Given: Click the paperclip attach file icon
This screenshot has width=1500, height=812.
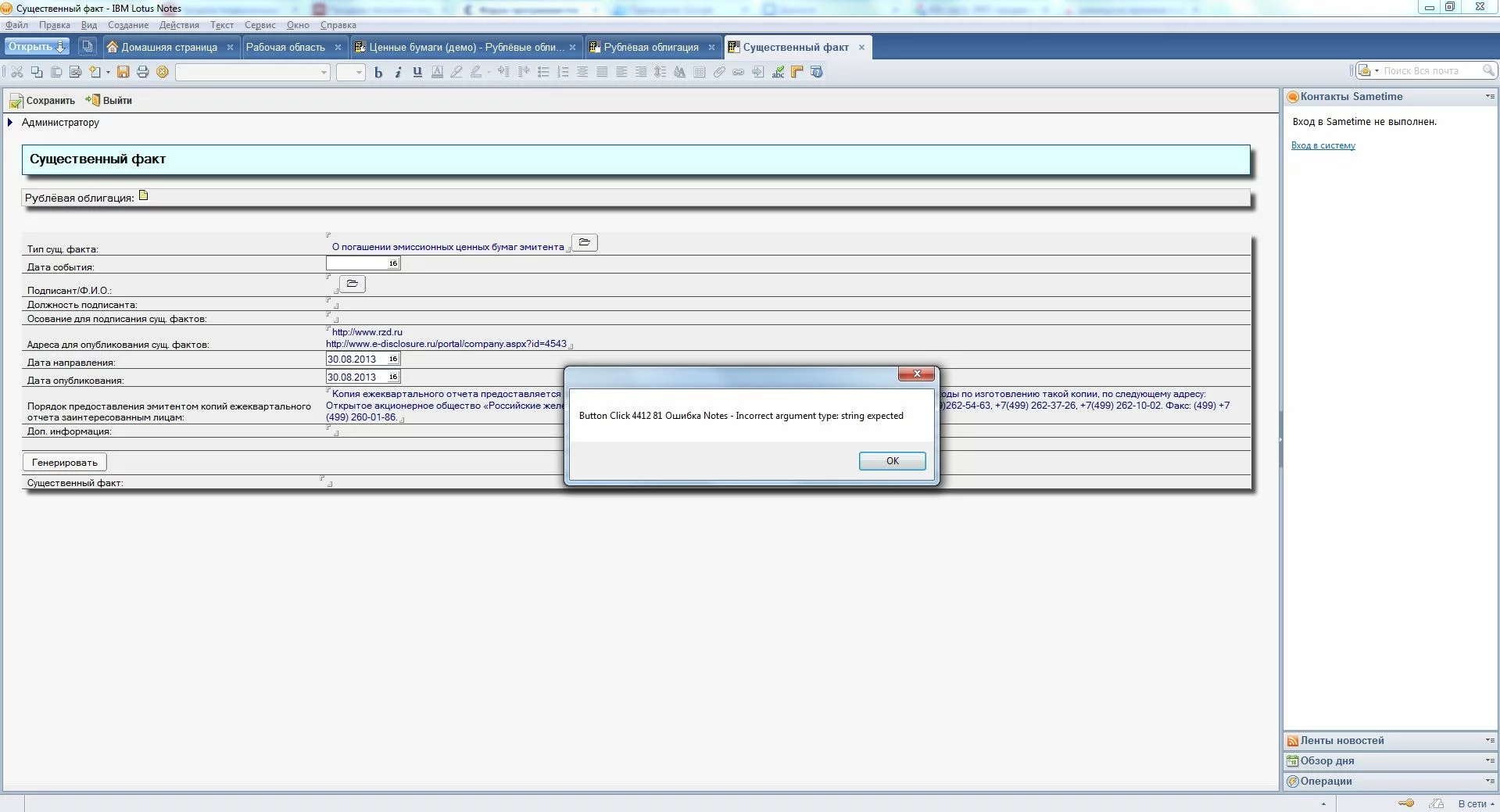Looking at the screenshot, I should coord(719,72).
